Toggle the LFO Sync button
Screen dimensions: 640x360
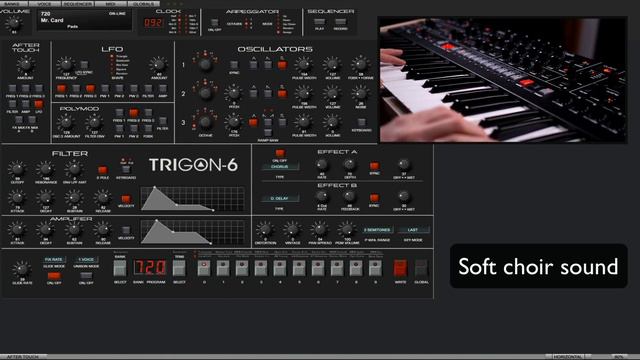[x=84, y=64]
